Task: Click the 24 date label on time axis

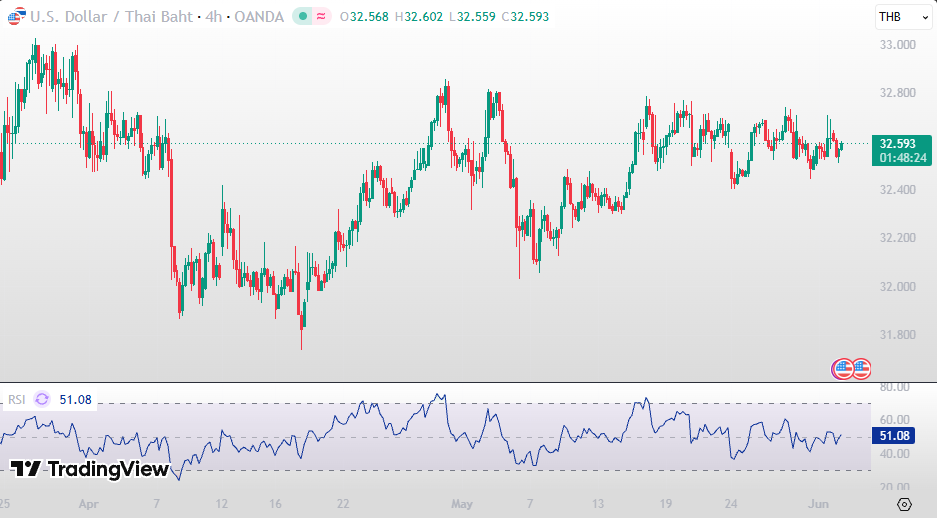Action: click(731, 504)
